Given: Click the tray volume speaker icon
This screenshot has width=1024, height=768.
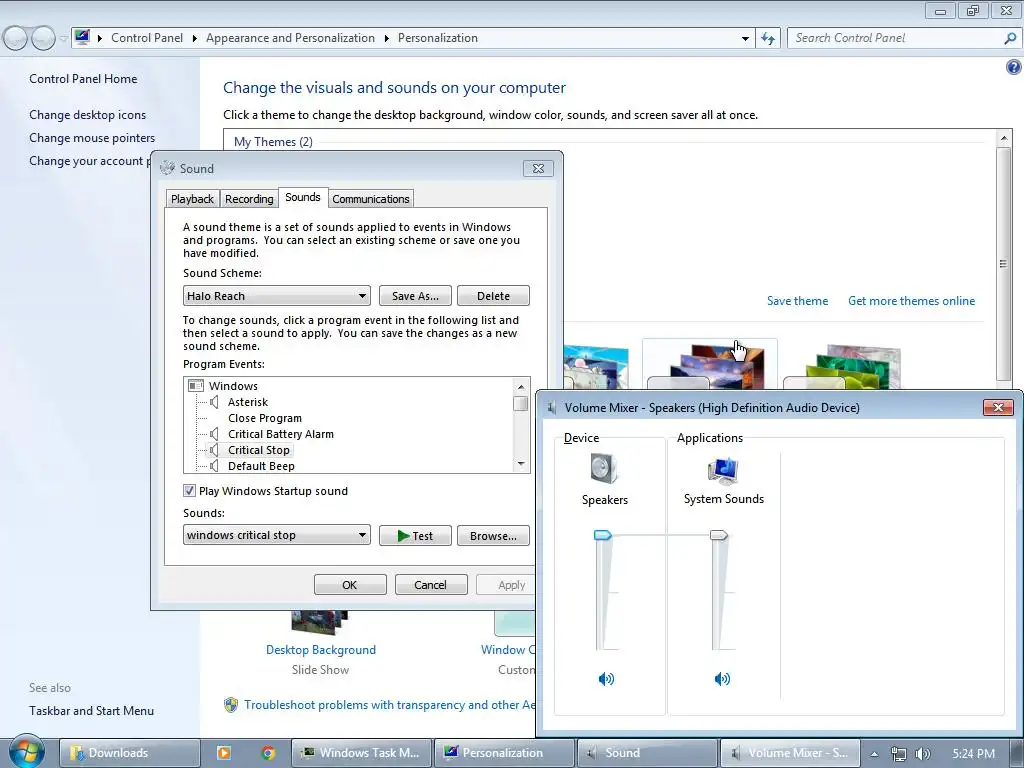Looking at the screenshot, I should [922, 754].
